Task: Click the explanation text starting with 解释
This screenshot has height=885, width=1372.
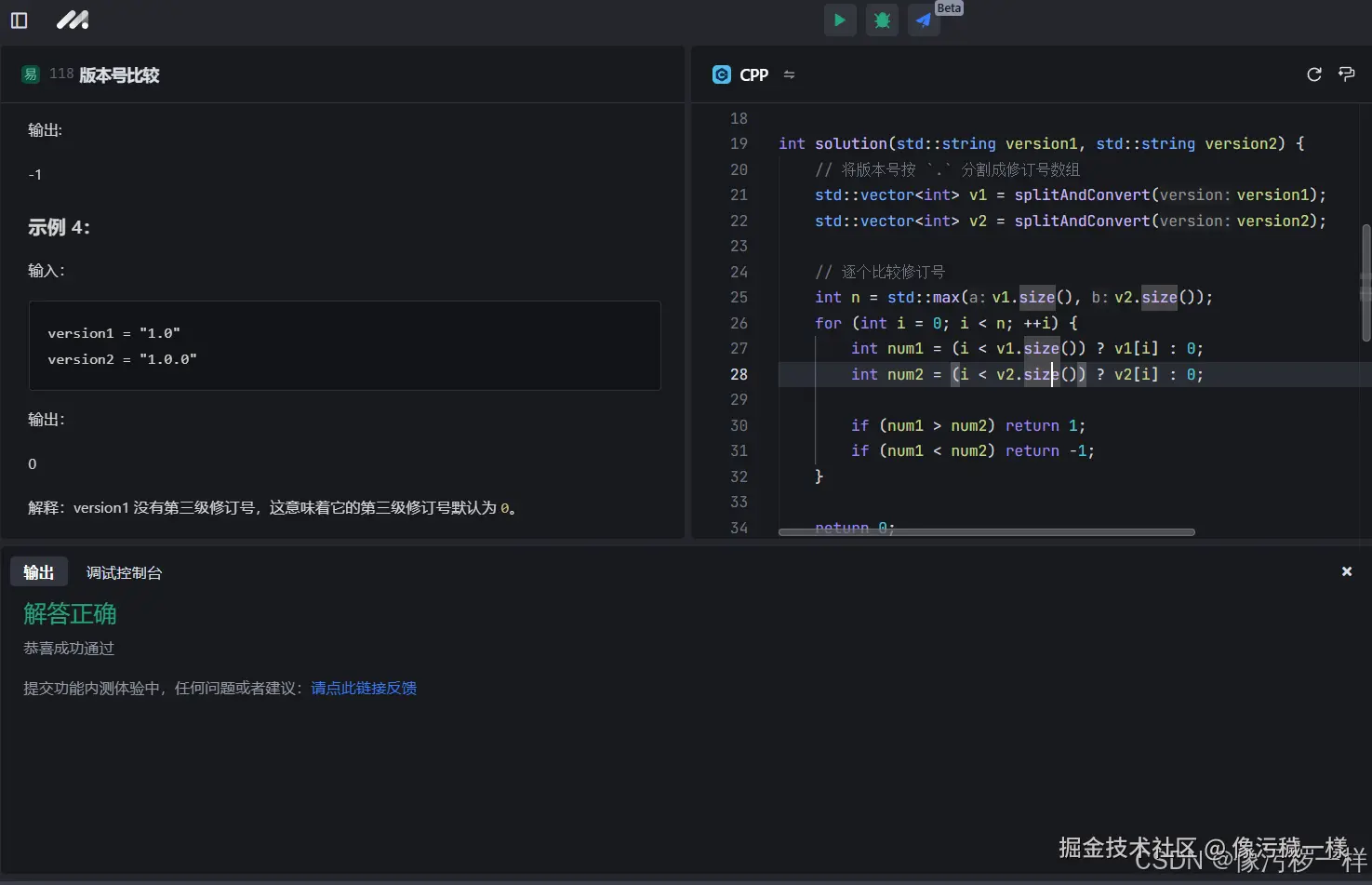Action: tap(273, 507)
